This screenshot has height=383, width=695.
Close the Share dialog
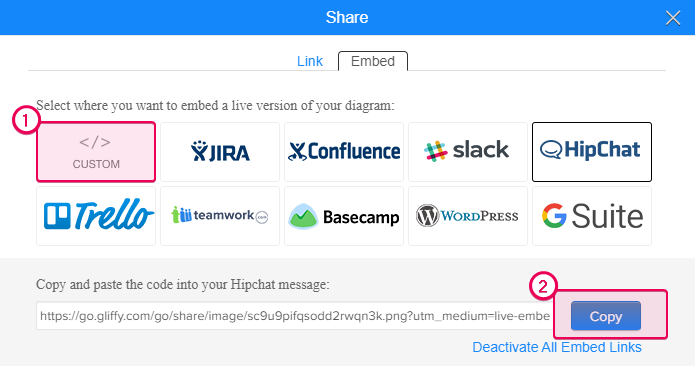pyautogui.click(x=673, y=18)
